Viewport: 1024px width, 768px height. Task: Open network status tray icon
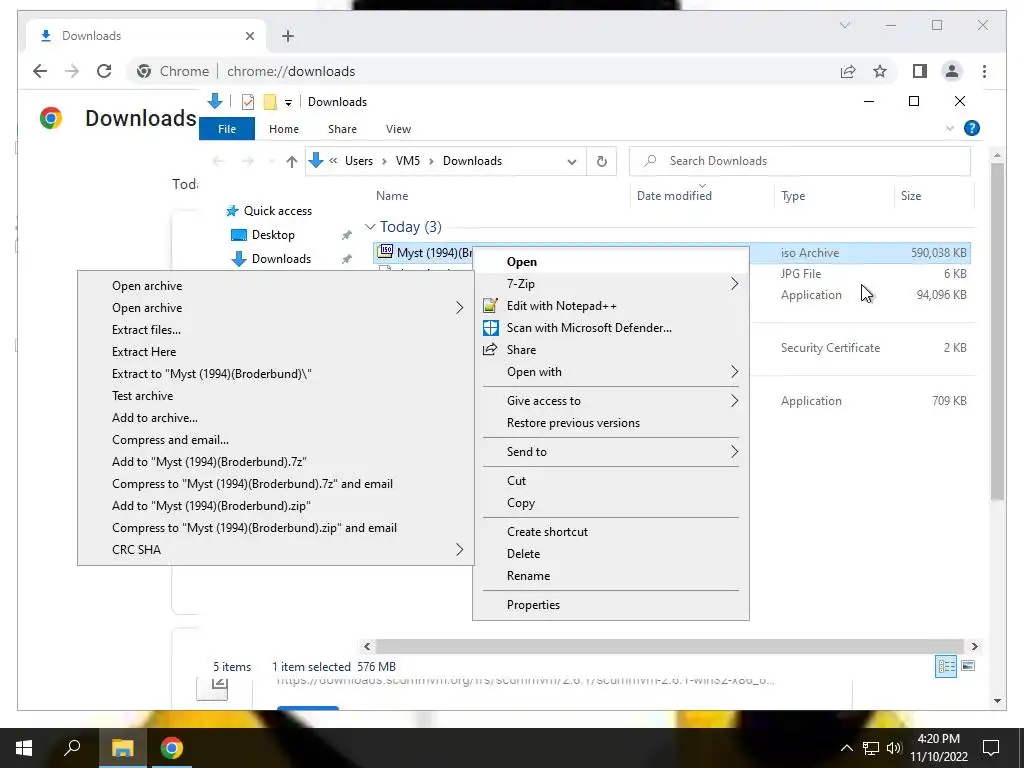click(870, 748)
